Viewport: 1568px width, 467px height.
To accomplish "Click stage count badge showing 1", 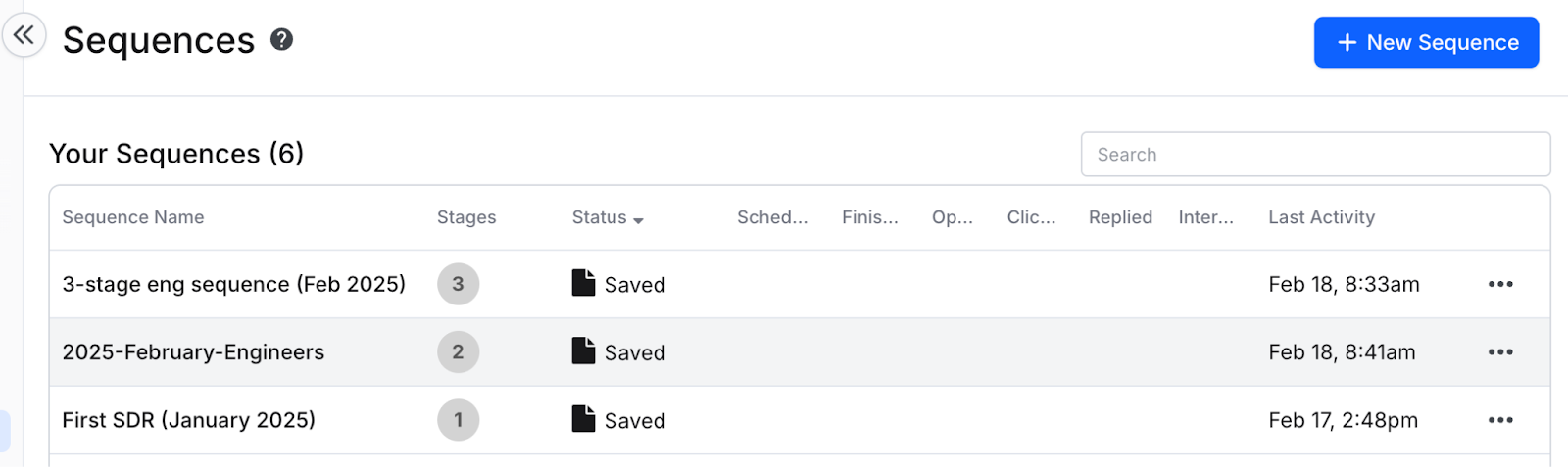I will click(x=458, y=420).
